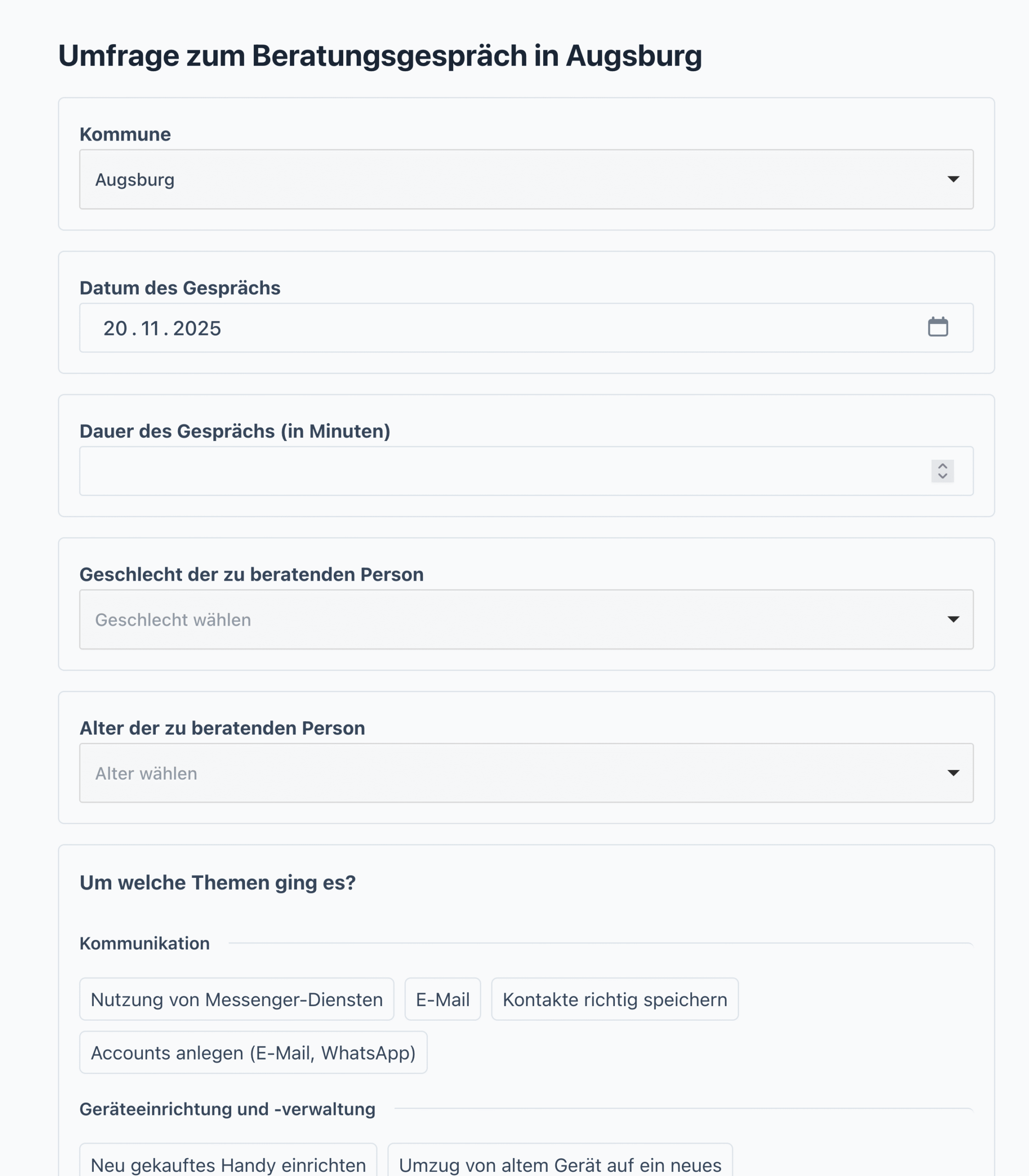Toggle the 'Nutzung von Messenger-Diensten' topic

tap(237, 999)
